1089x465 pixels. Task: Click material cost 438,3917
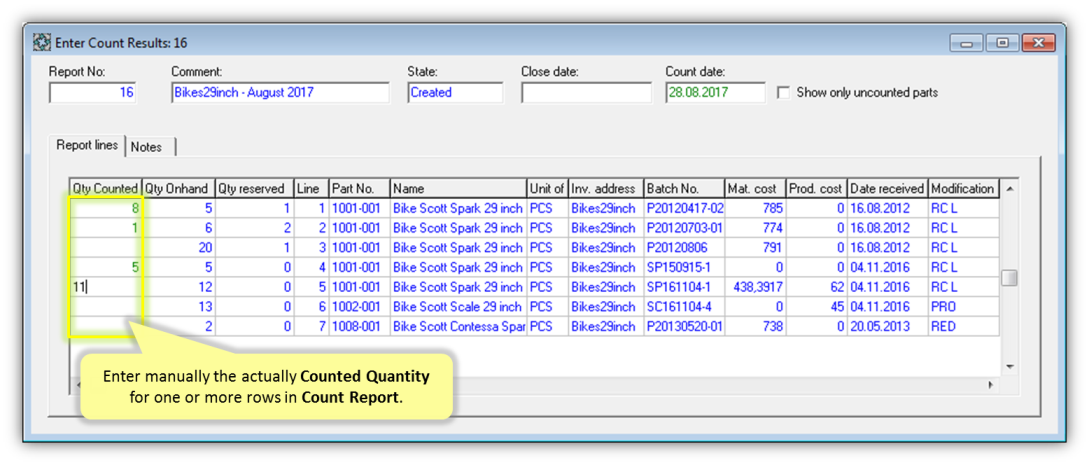(755, 287)
